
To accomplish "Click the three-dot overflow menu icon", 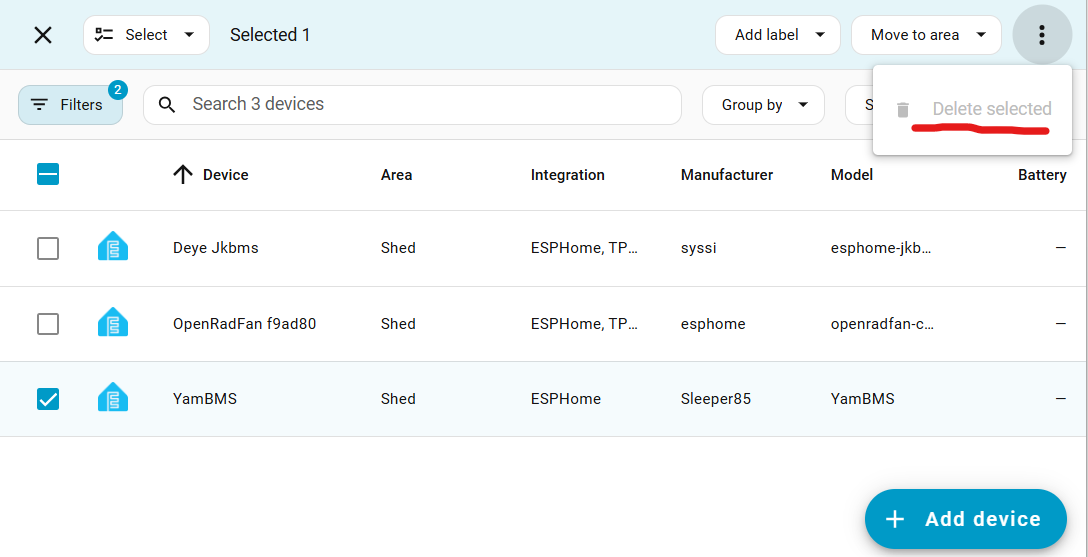I will pos(1042,35).
